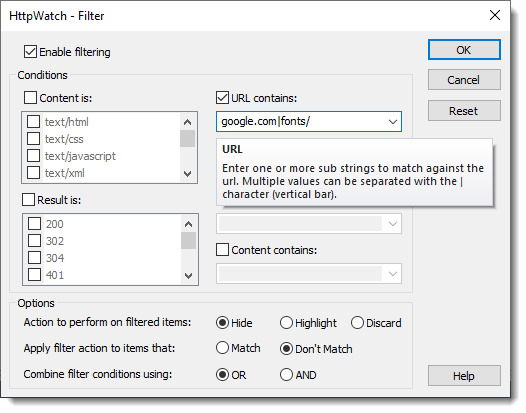Image resolution: width=526 pixels, height=413 pixels.
Task: Open the URL contains dropdown arrow
Action: (x=393, y=122)
